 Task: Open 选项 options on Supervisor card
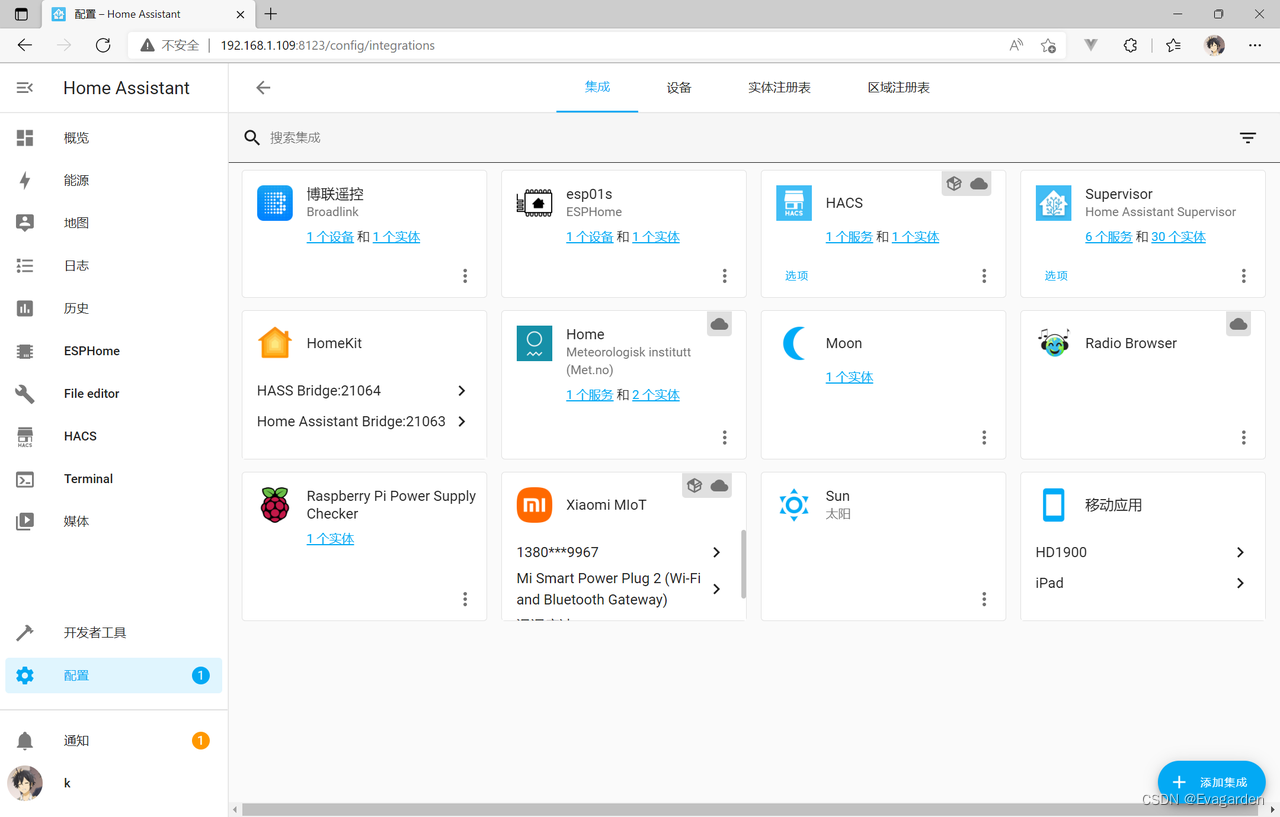pos(1056,276)
